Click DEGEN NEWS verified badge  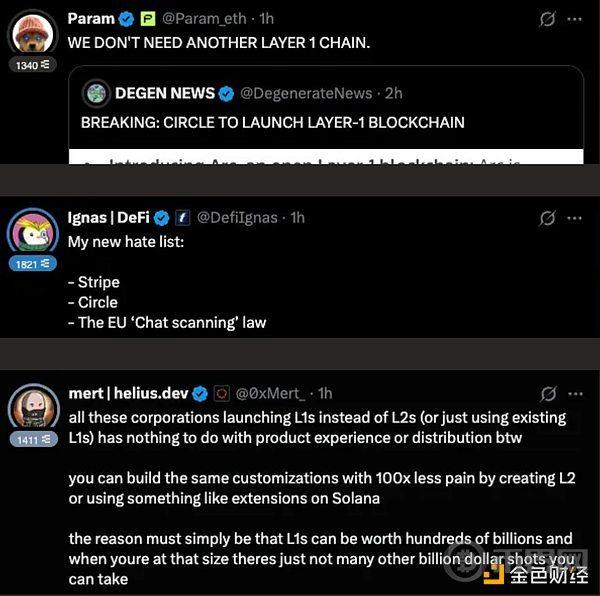pos(226,94)
